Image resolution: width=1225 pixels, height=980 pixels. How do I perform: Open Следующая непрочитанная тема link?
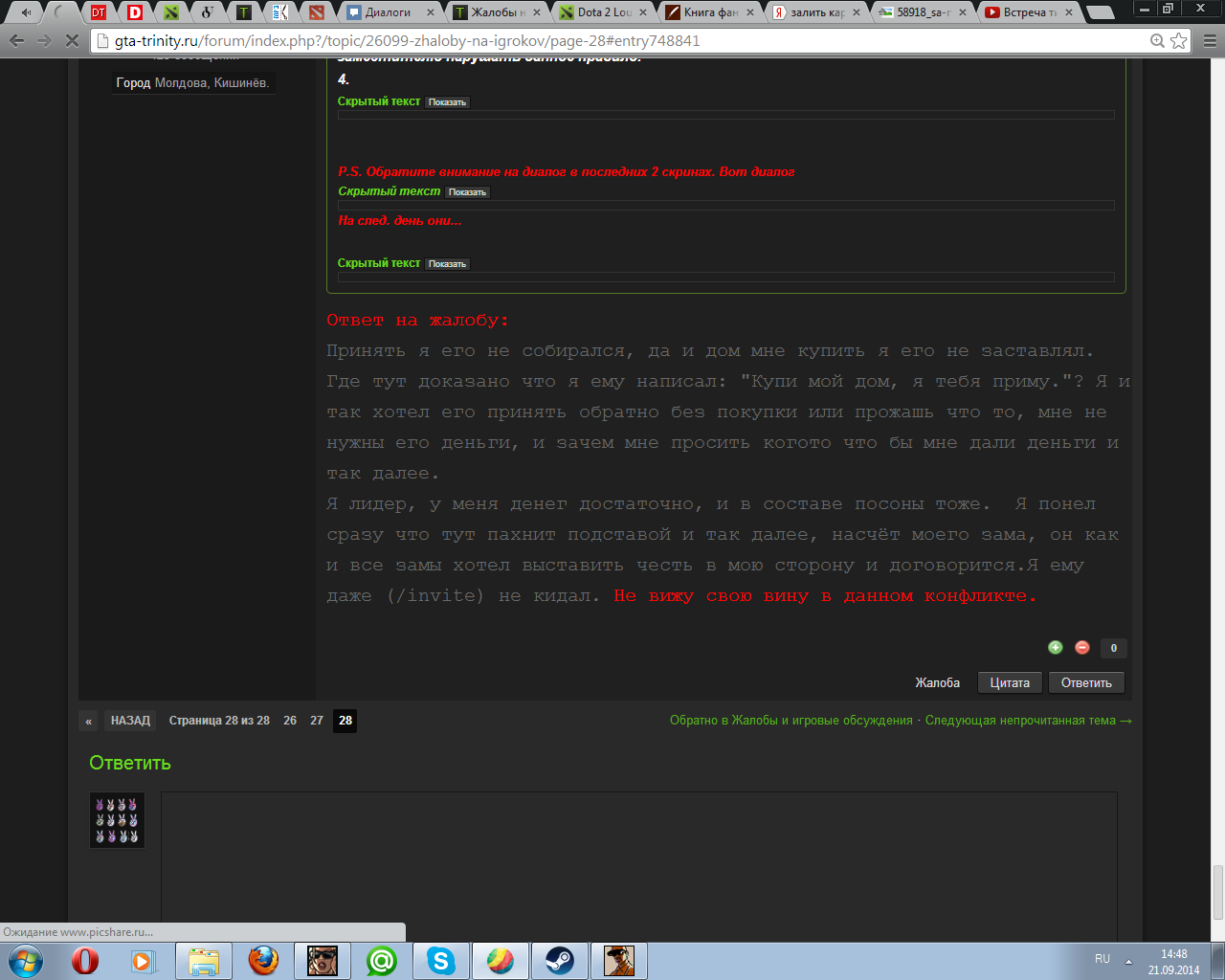click(x=1028, y=721)
